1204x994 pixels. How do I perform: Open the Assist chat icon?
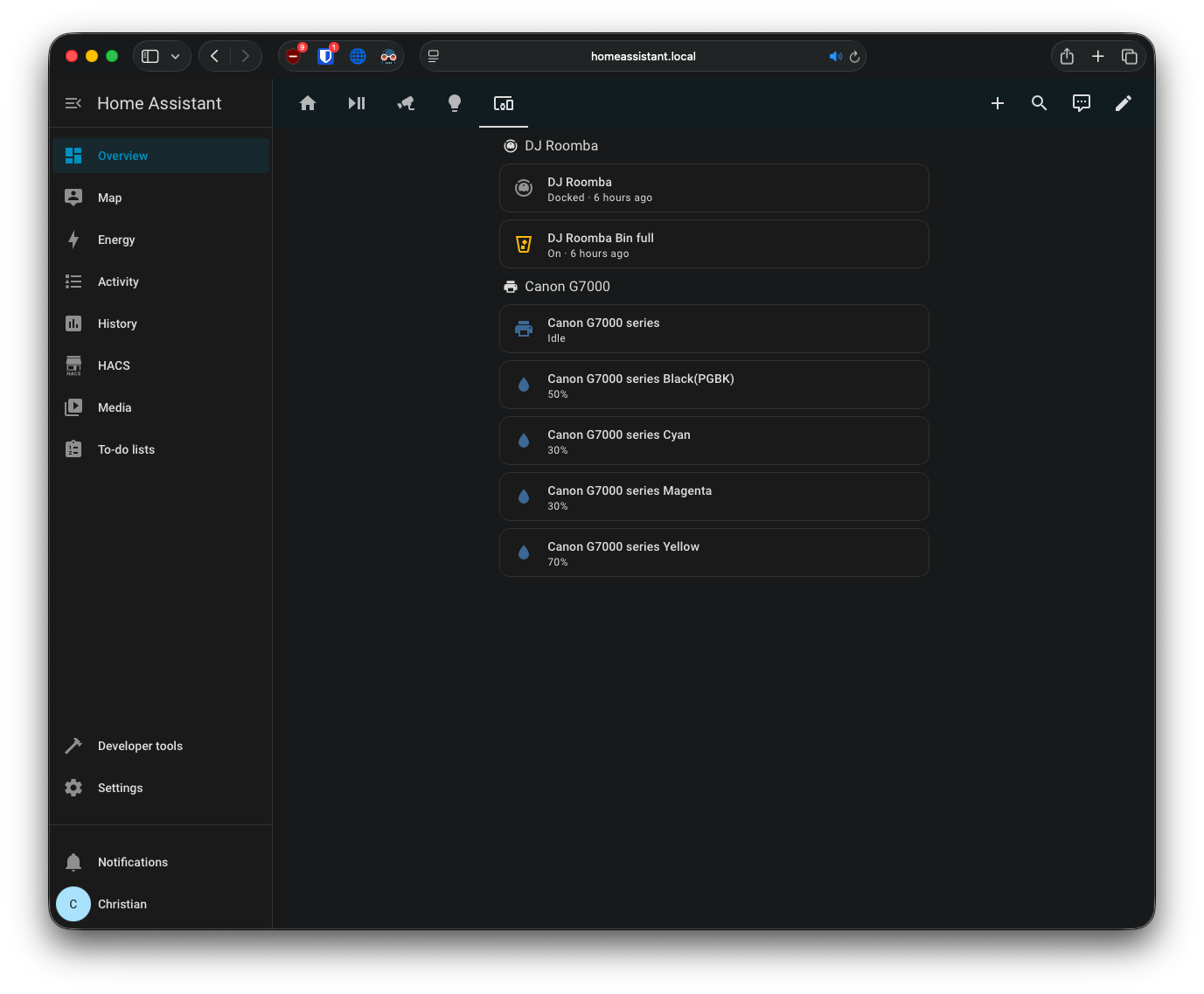[x=1082, y=103]
